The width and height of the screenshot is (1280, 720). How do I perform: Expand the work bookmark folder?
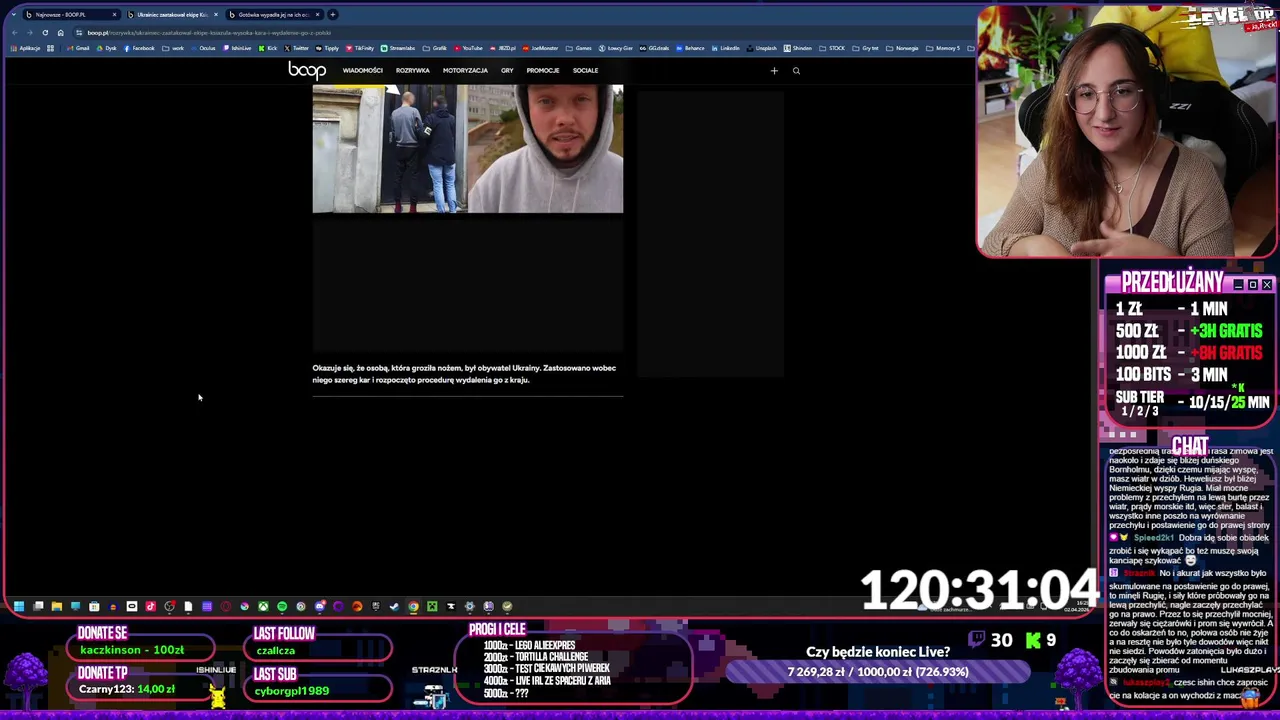173,48
